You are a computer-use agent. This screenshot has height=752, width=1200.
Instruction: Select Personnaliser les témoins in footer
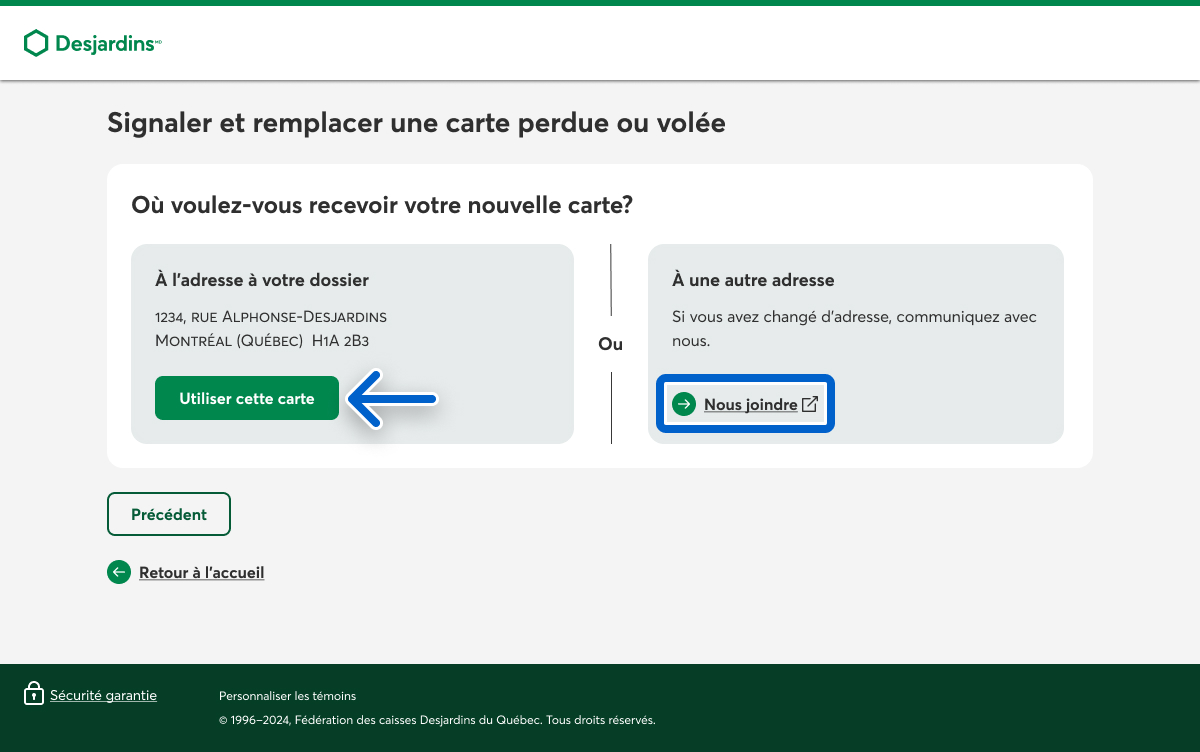coord(287,696)
